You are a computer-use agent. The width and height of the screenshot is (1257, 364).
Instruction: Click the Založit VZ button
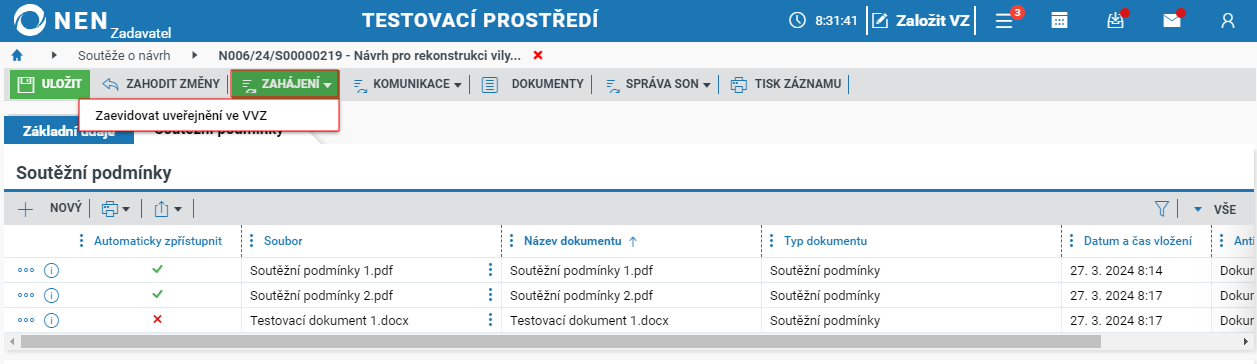pos(922,20)
